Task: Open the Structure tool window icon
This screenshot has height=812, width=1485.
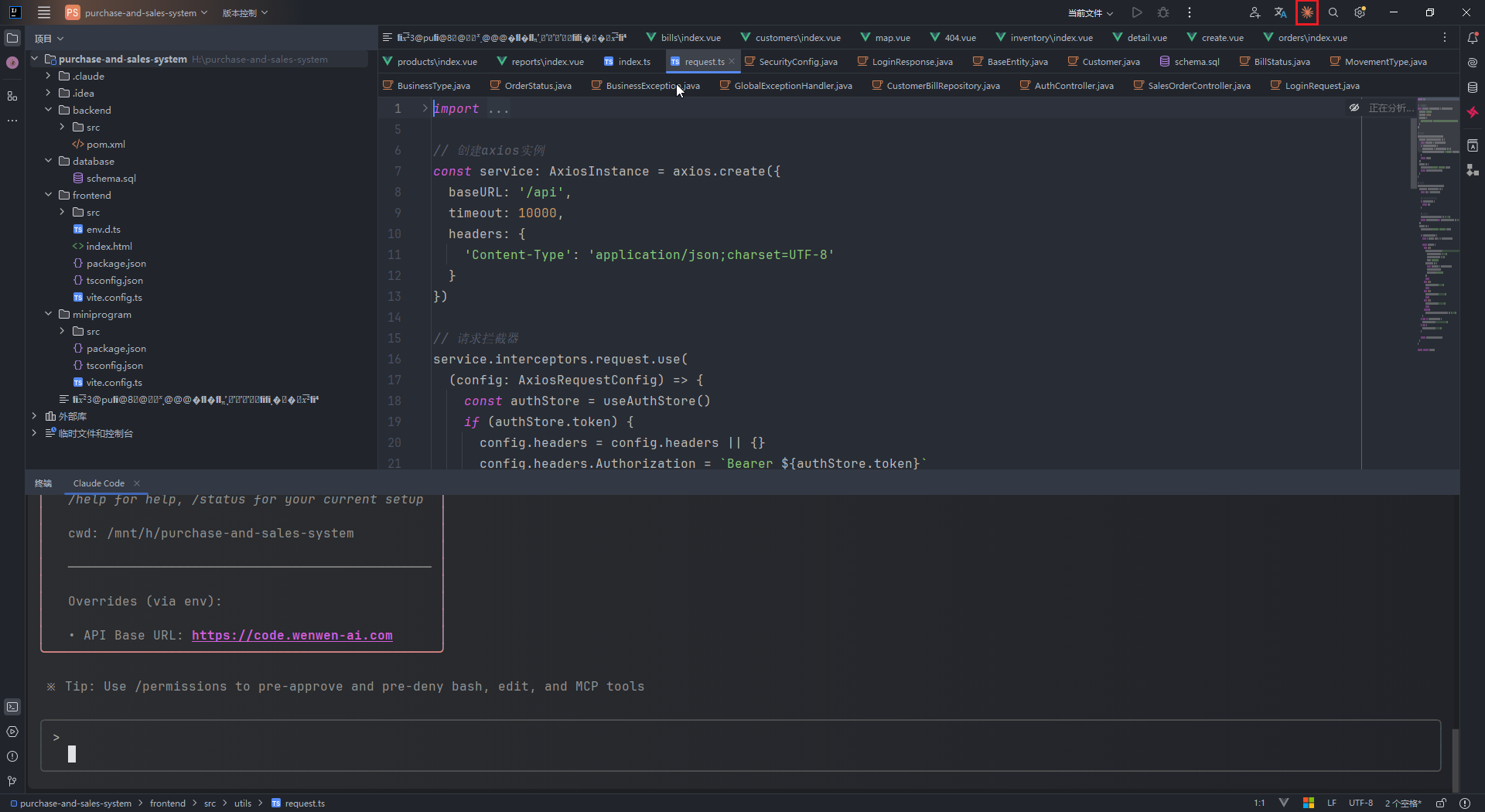Action: tap(12, 96)
